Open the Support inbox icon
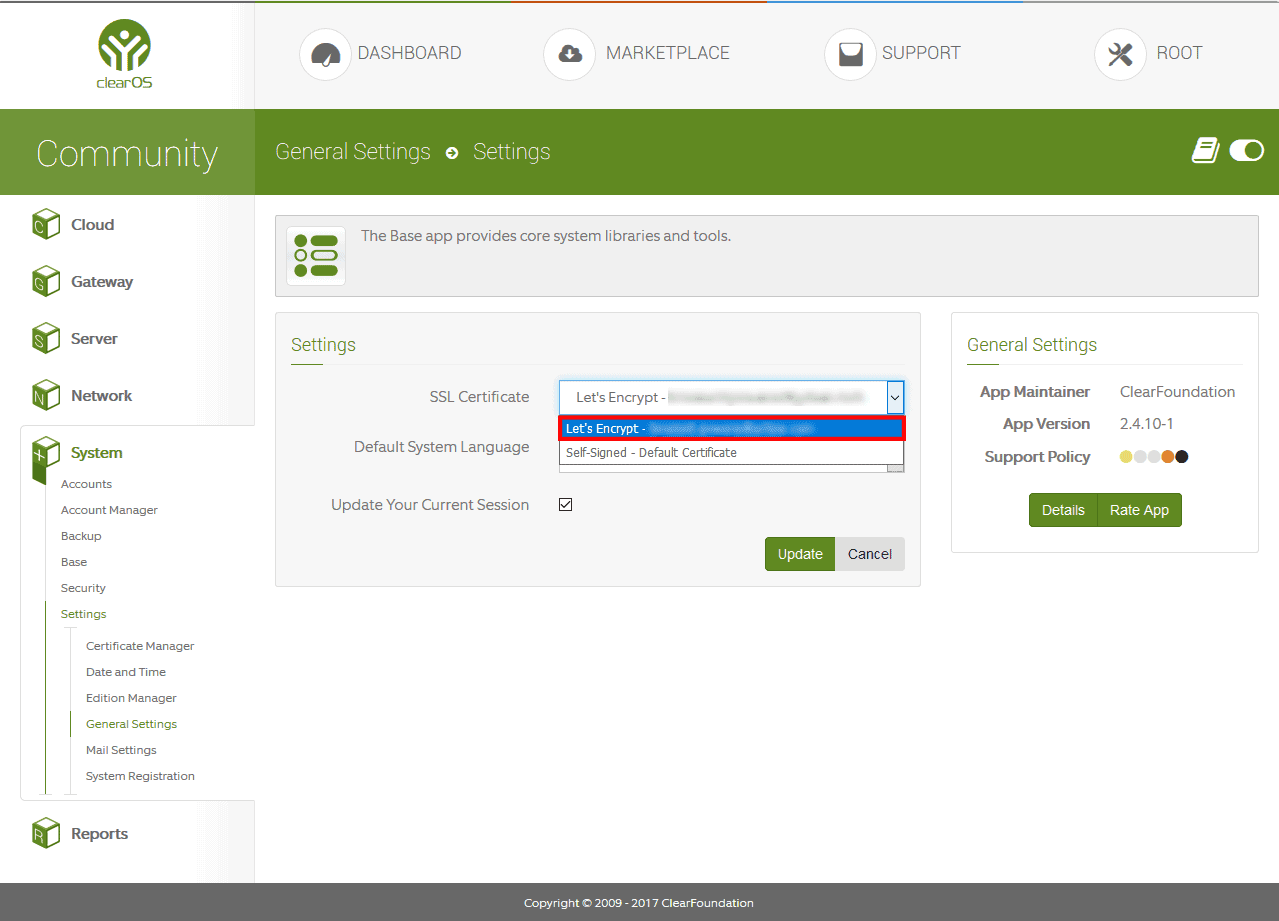Image resolution: width=1279 pixels, height=921 pixels. pos(850,54)
